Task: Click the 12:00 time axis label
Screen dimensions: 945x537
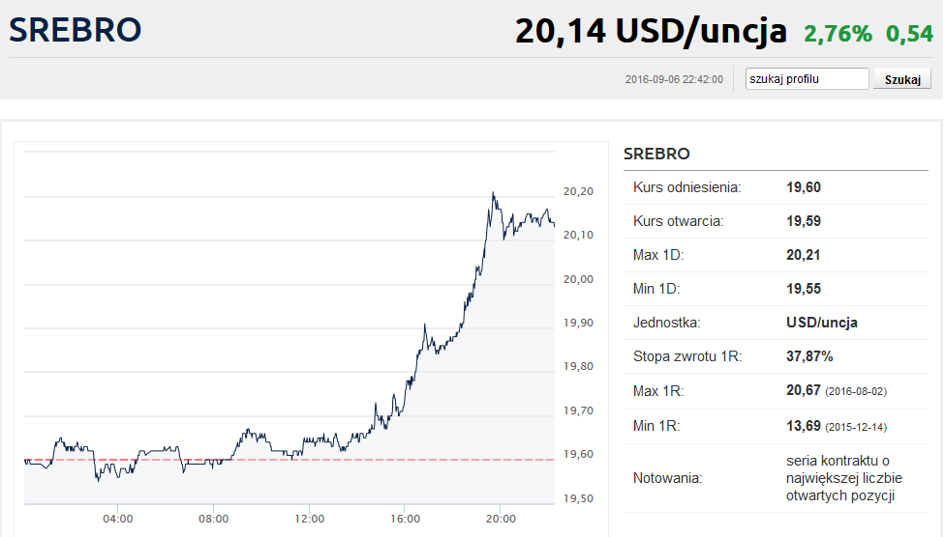Action: pos(309,519)
